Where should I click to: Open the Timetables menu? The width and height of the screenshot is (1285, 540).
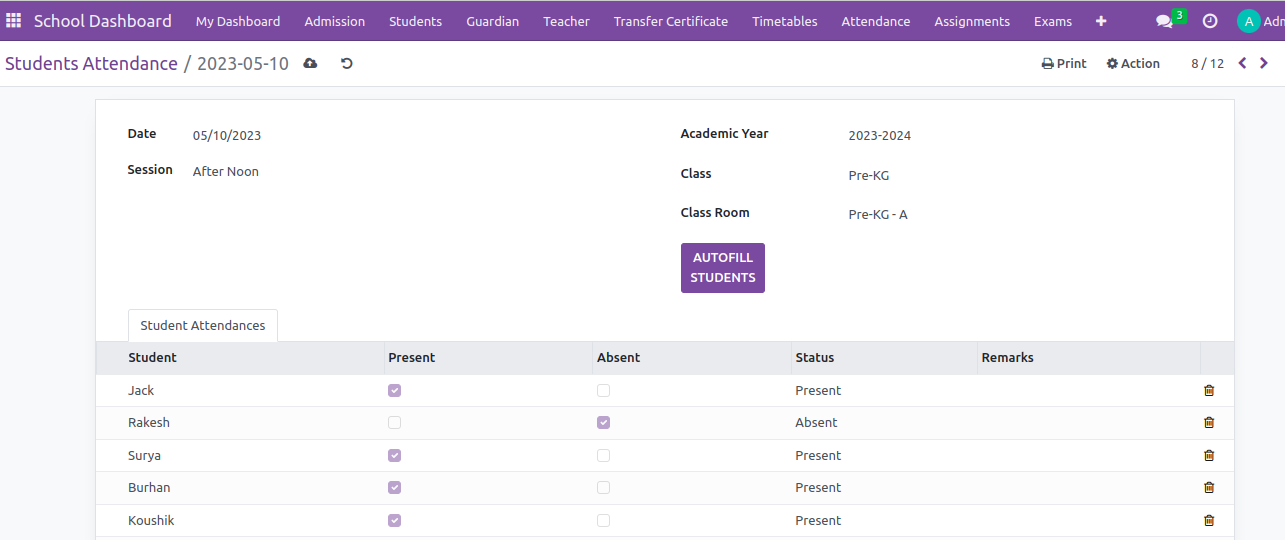pos(785,21)
